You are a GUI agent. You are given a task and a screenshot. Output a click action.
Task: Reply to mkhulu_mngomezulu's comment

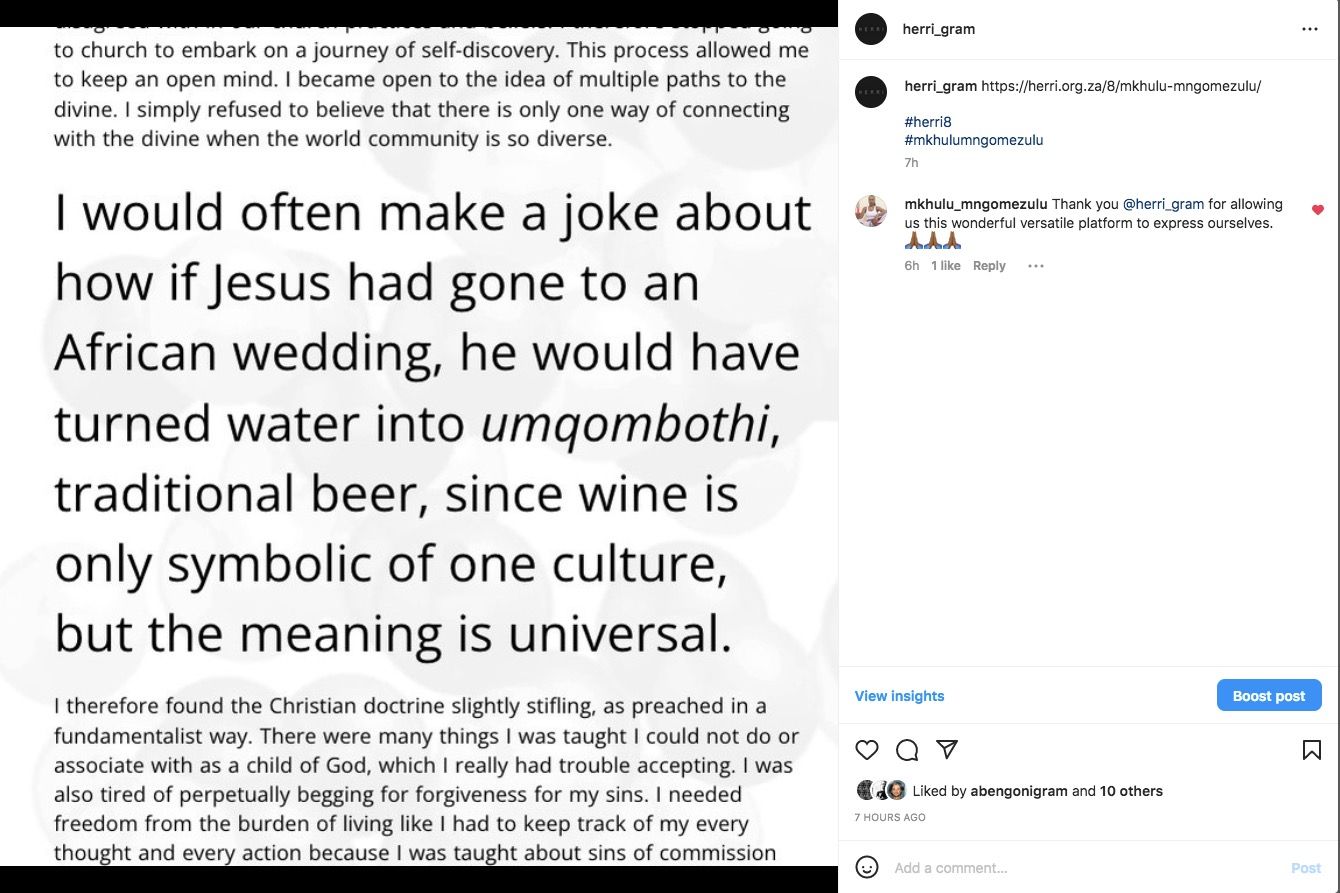point(989,266)
